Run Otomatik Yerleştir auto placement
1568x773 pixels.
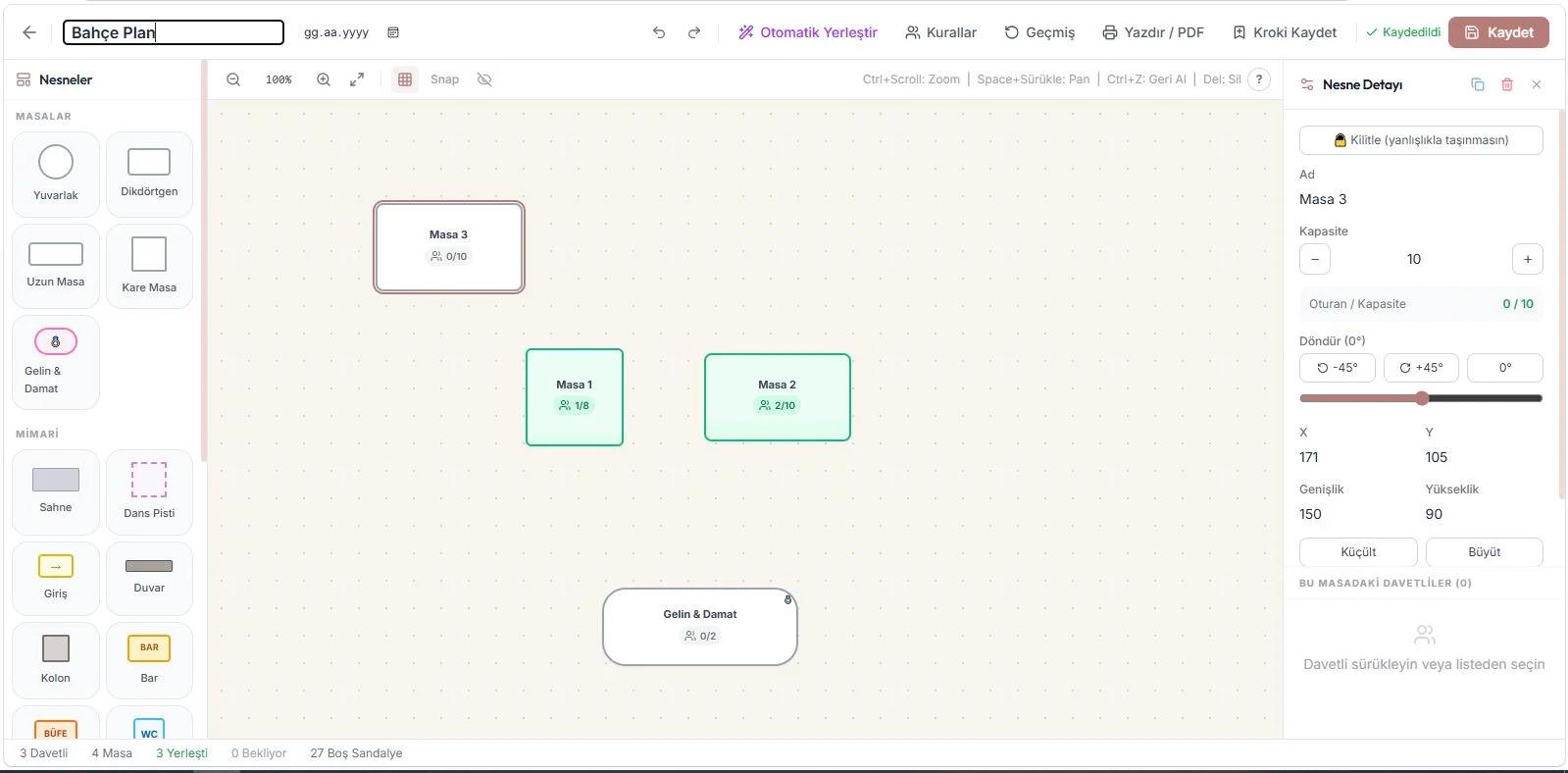808,32
